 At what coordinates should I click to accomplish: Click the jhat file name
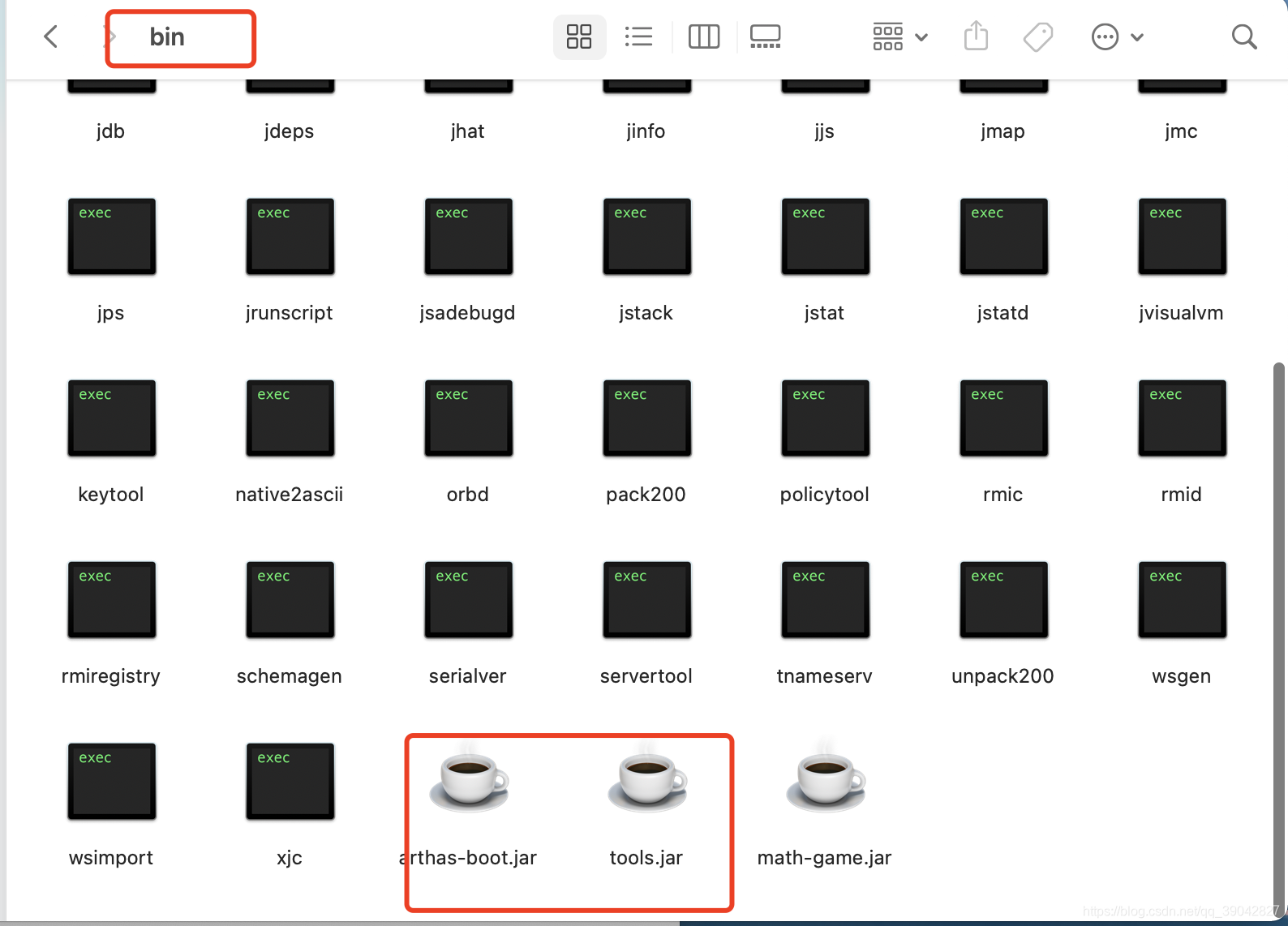(467, 131)
